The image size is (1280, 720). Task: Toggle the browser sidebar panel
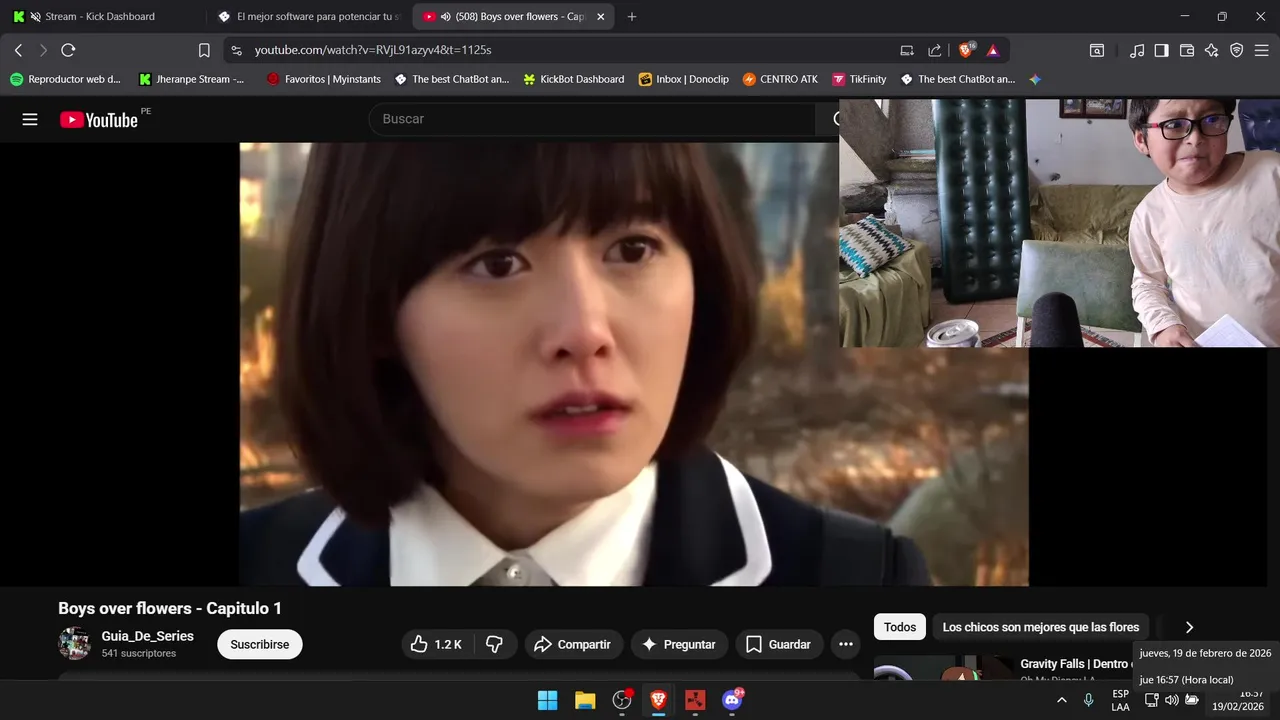1162,50
